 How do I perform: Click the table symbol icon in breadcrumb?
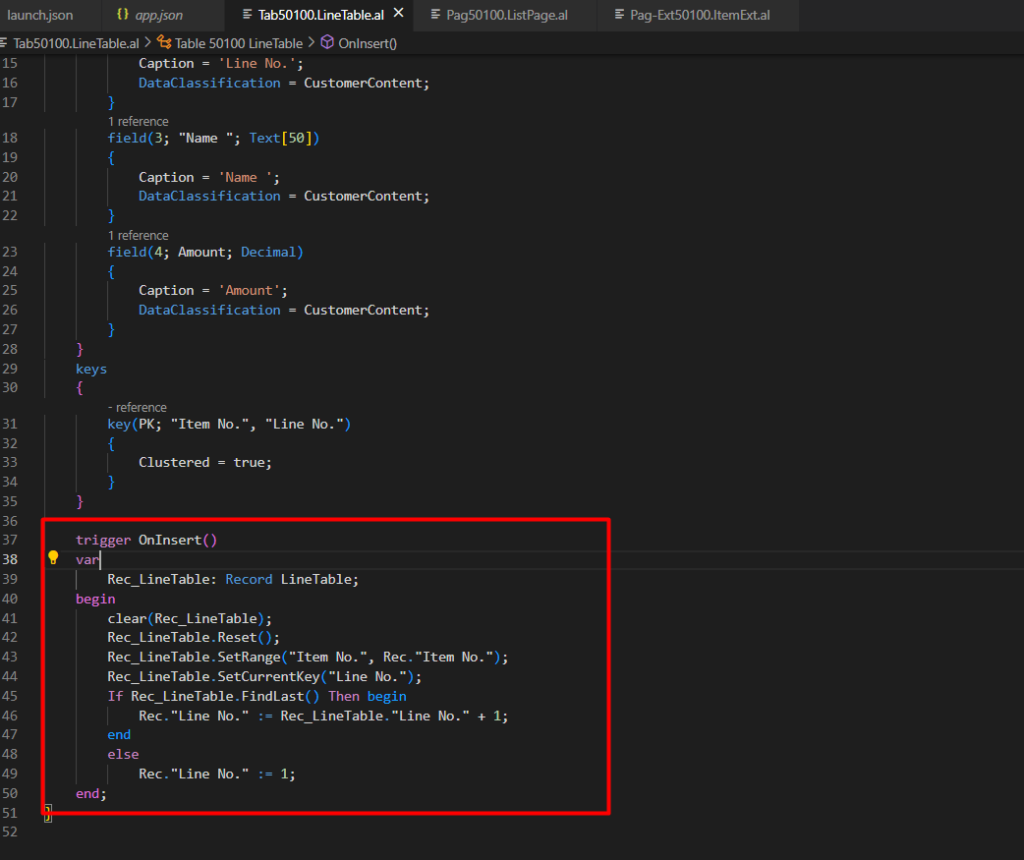164,42
